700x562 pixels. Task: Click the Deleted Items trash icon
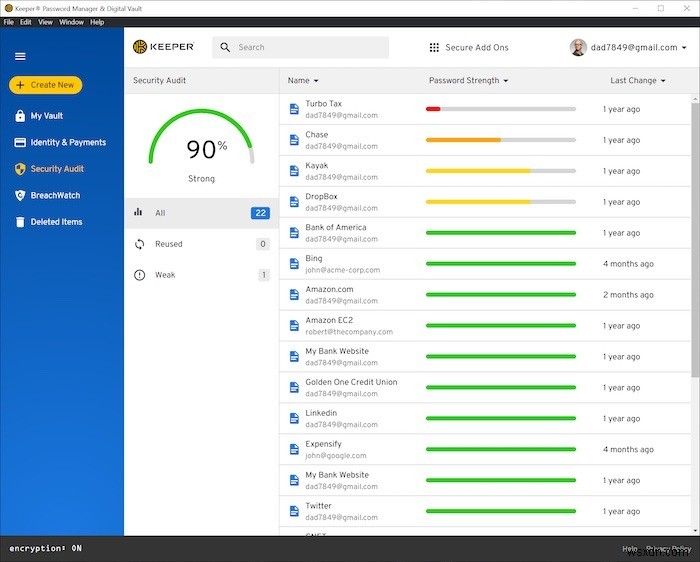20,222
